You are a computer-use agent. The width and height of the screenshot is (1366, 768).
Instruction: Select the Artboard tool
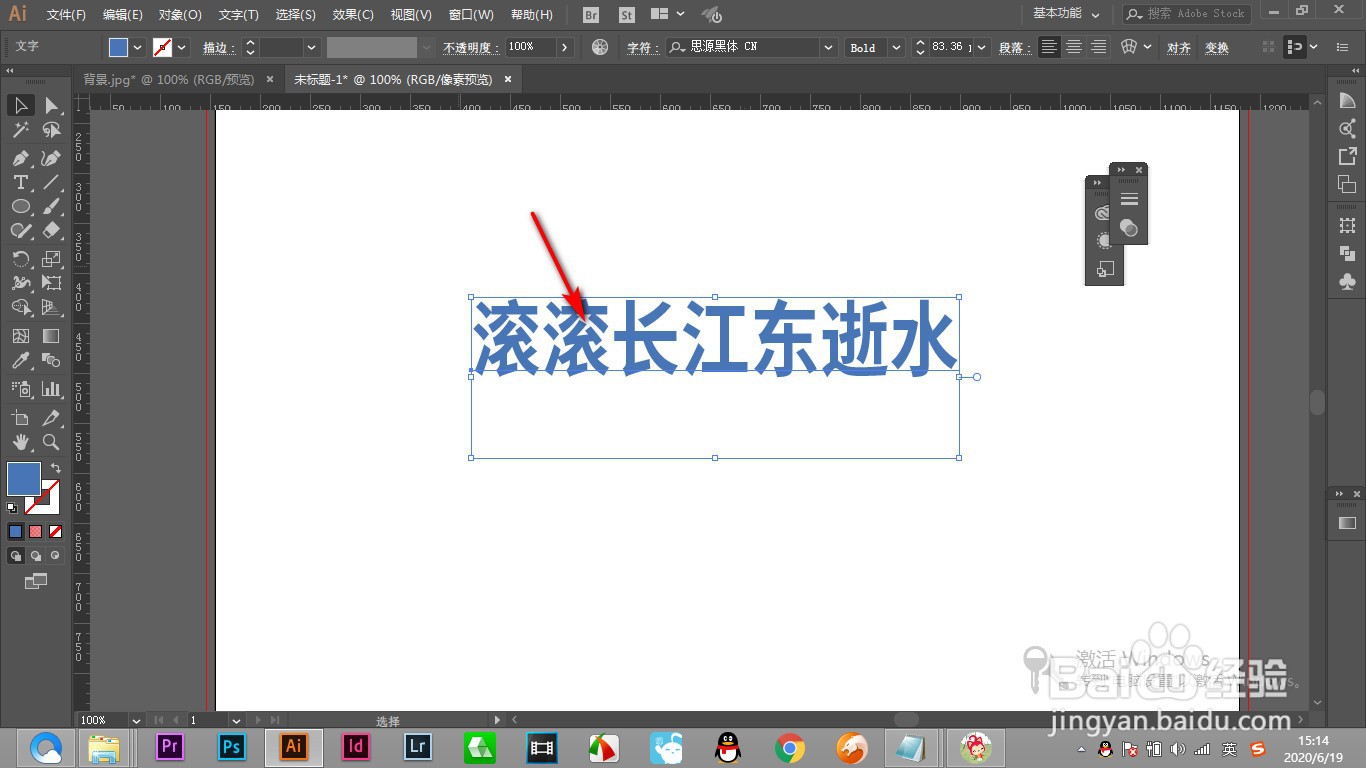21,418
